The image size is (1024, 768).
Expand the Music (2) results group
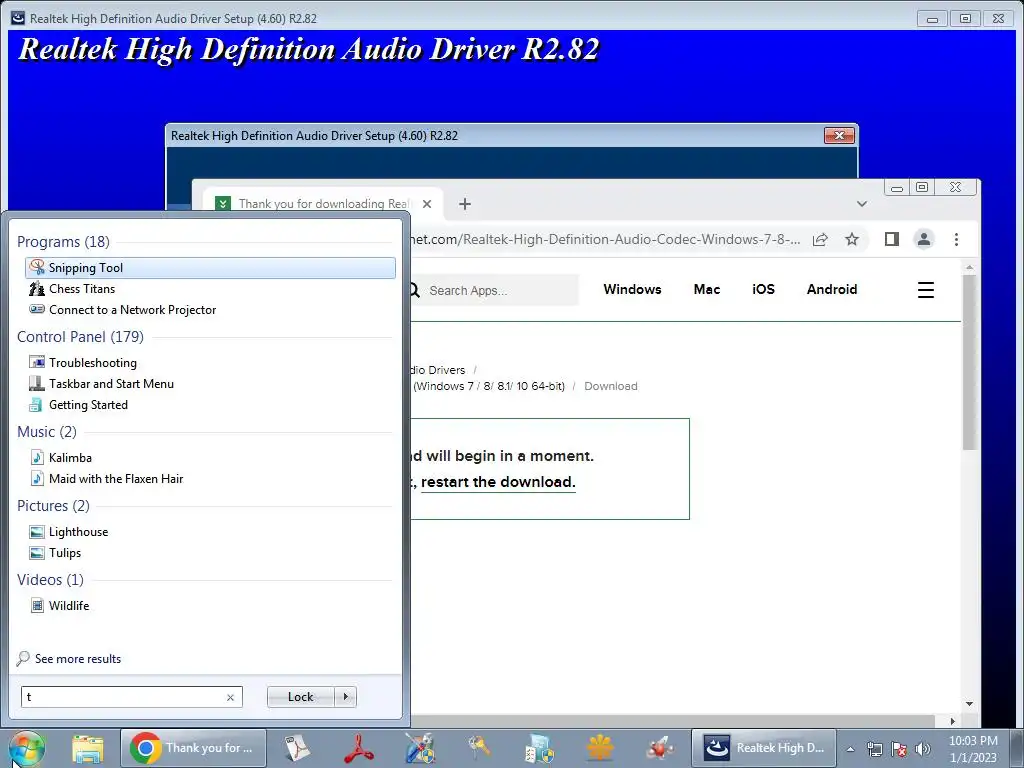click(x=46, y=432)
